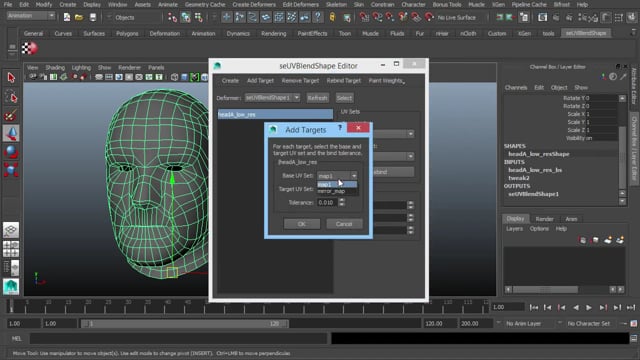Open the Deformer seUVBlendShape1 dropdown
Screen dimensions: 640x360
[x=272, y=98]
